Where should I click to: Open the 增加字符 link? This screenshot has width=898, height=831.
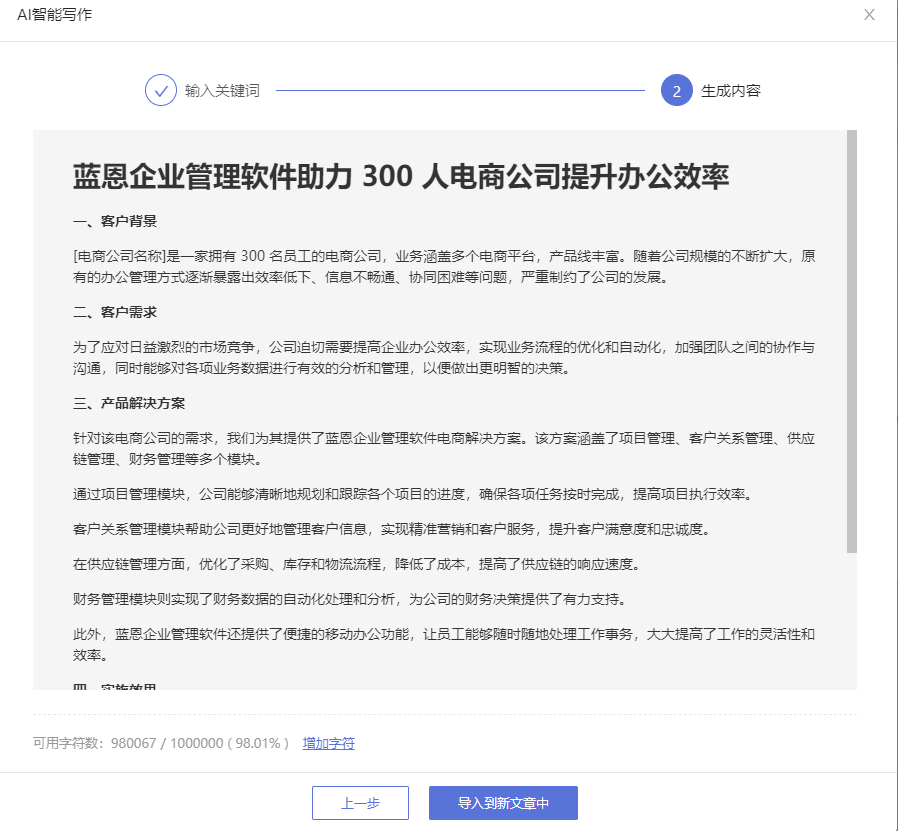tap(329, 743)
